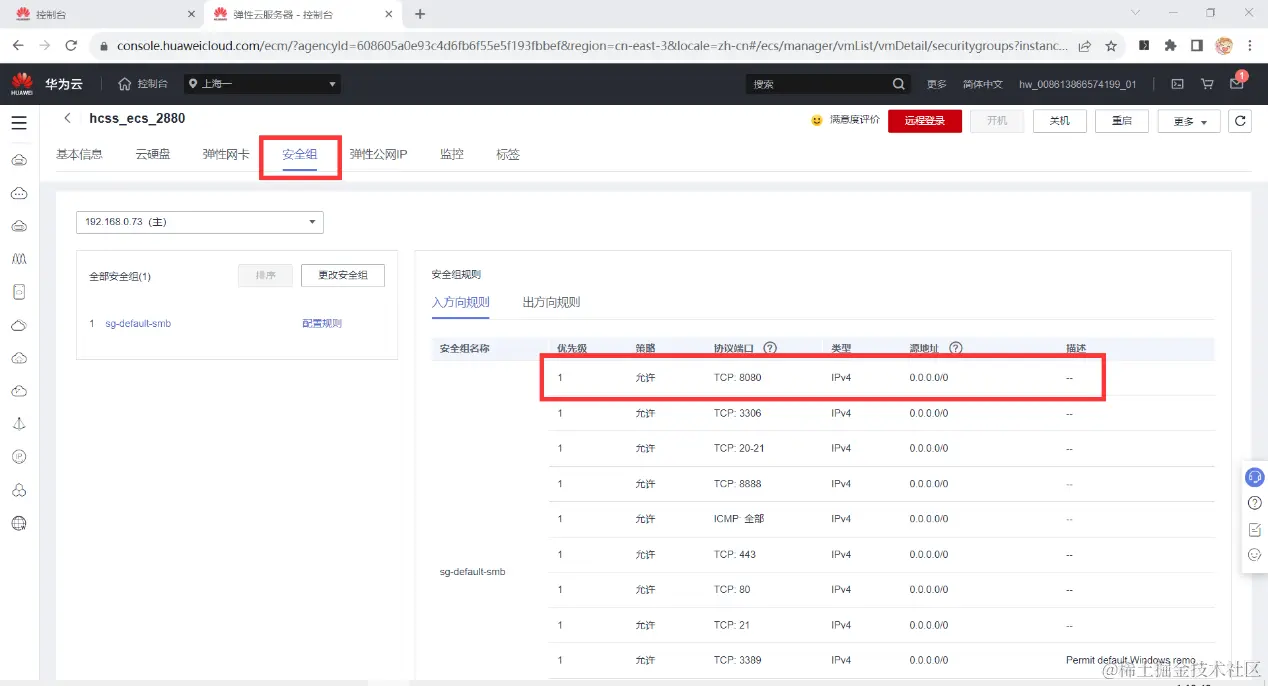Switch to the 弹性网卡 tab

coord(226,155)
